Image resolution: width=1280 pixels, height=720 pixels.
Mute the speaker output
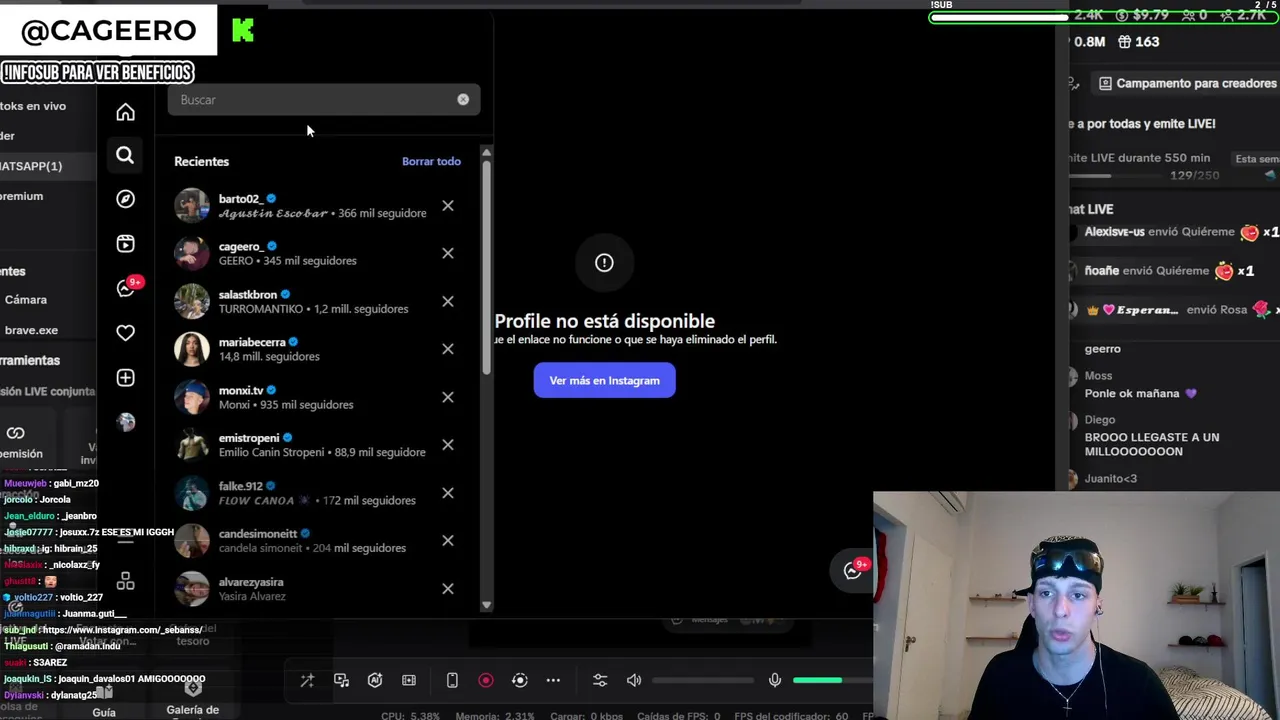coord(634,680)
